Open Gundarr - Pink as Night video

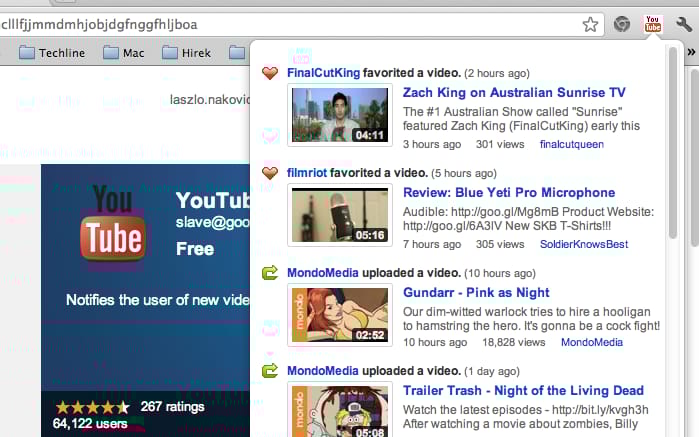[x=476, y=293]
